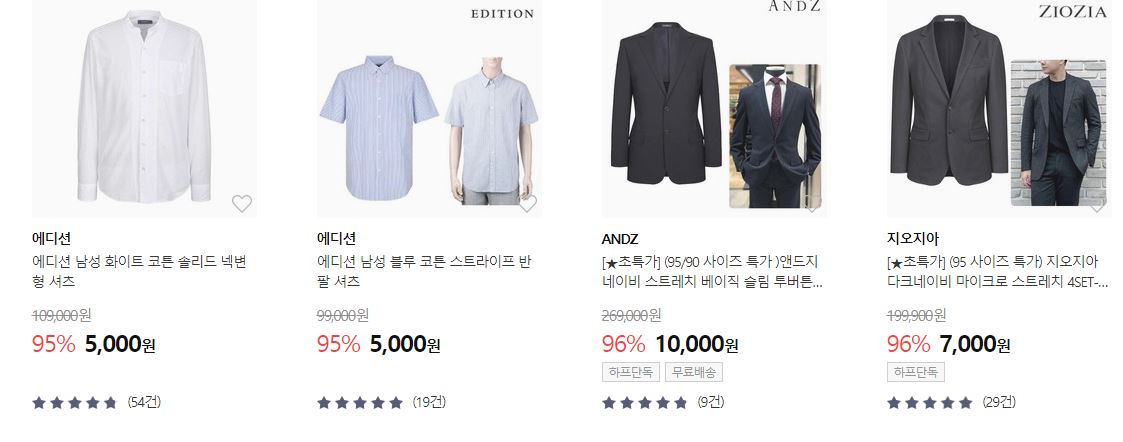
Task: Open the ANDZ navy suit jacket image
Action: click(714, 108)
